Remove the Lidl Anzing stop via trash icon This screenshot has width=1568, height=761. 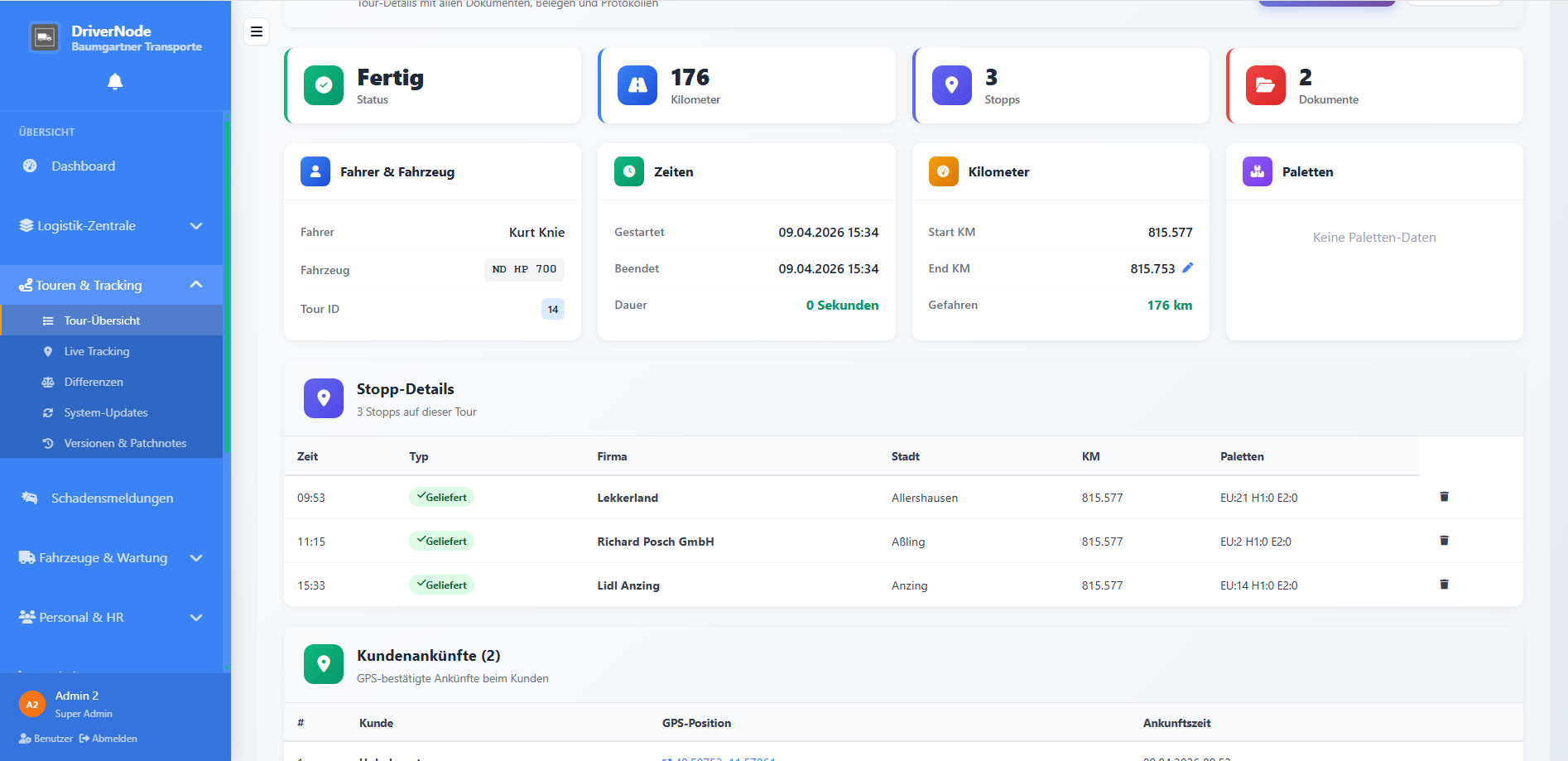(x=1444, y=585)
